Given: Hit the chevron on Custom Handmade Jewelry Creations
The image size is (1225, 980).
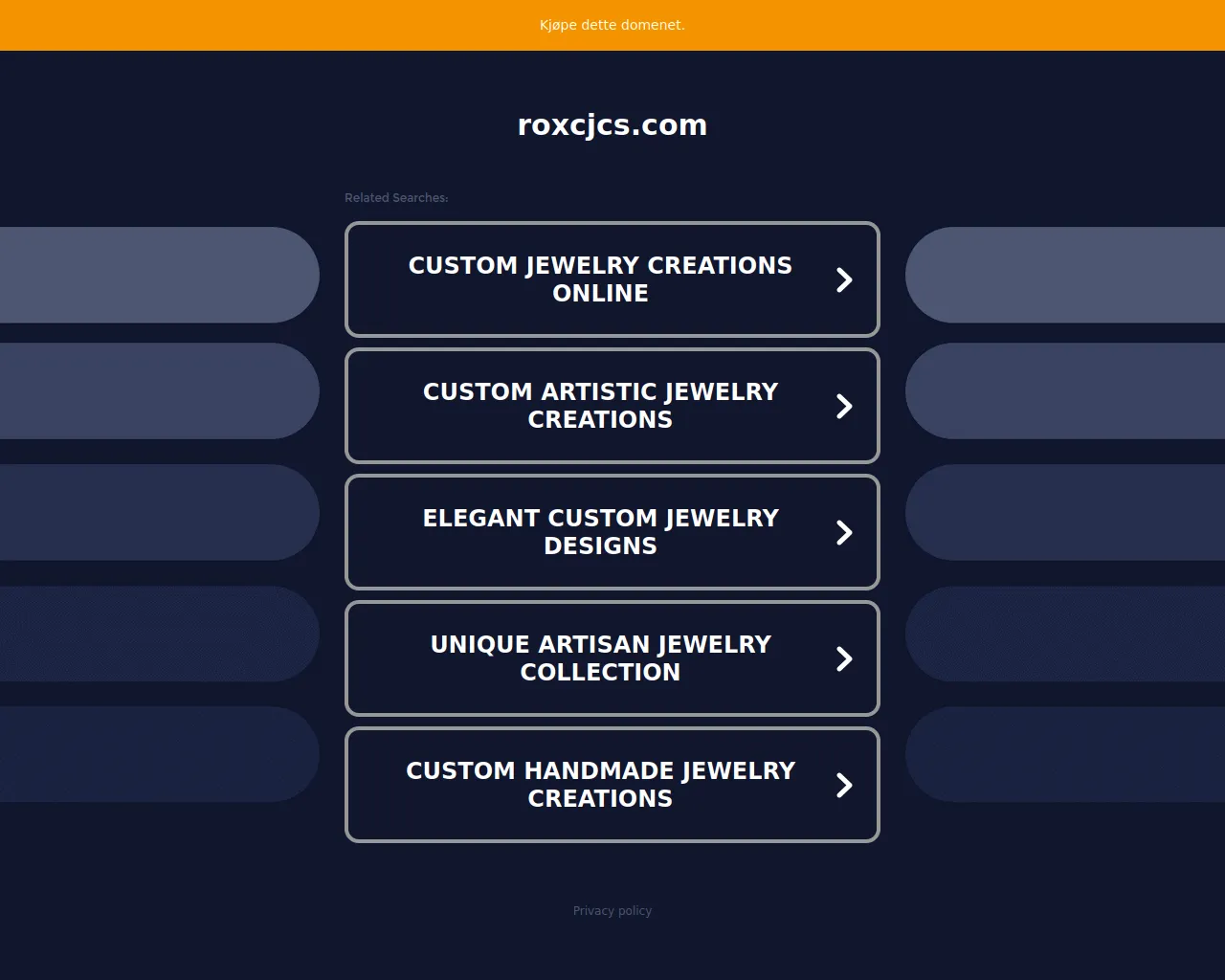Looking at the screenshot, I should coord(844,785).
